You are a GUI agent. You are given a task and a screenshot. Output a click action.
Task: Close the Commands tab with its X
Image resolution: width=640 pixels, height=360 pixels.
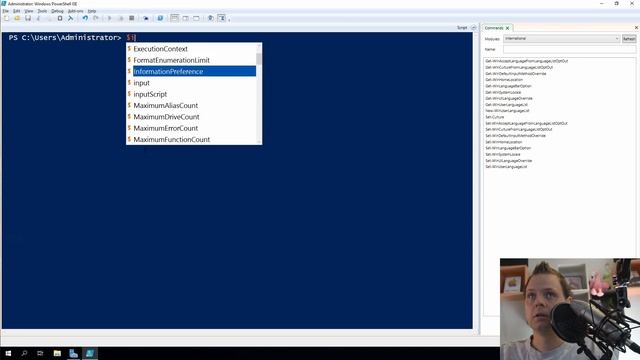[508, 28]
